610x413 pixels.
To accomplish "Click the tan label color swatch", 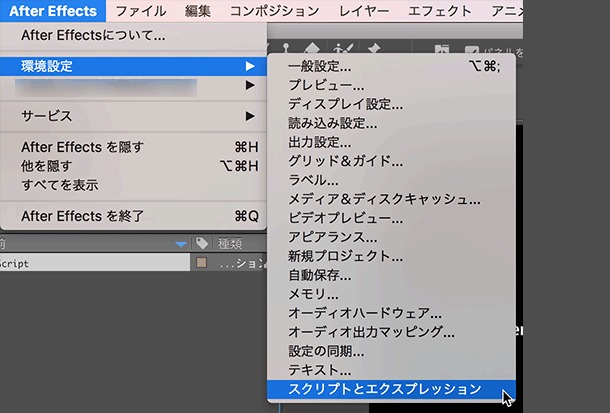I will click(x=201, y=262).
